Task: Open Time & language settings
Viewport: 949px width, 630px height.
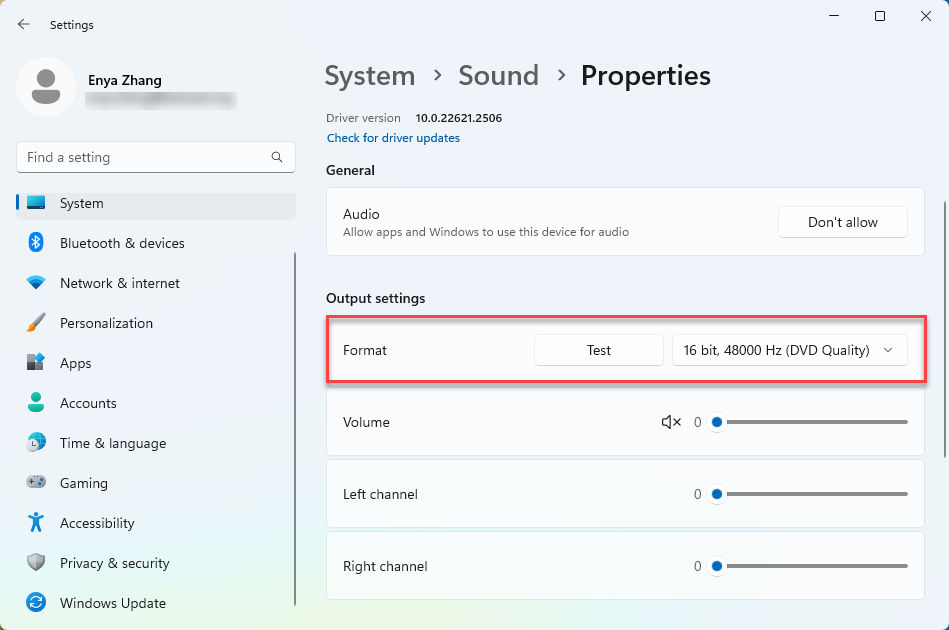Action: coord(112,443)
